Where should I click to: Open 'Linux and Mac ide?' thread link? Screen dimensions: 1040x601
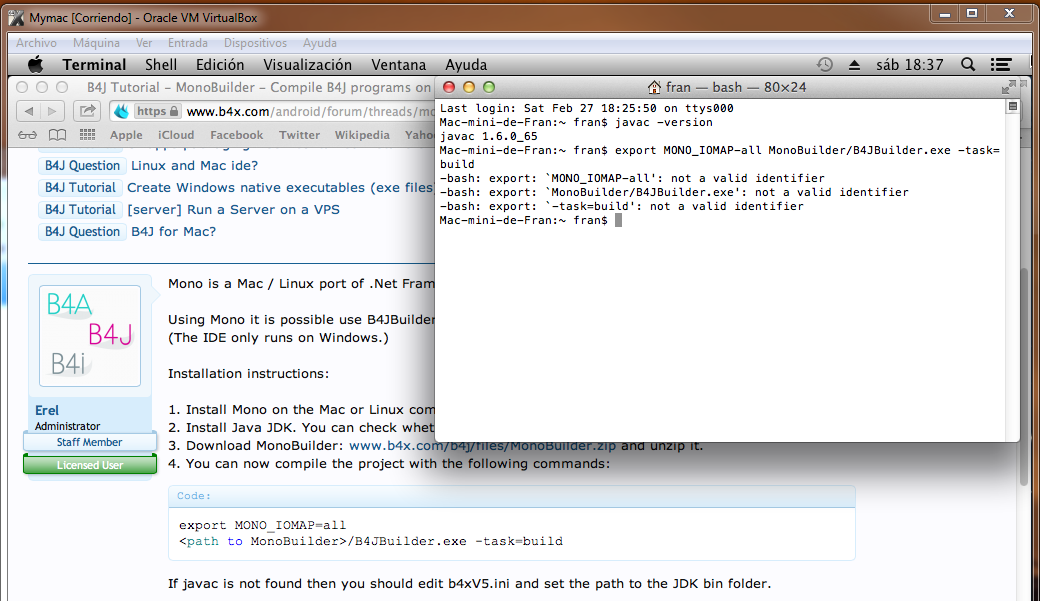click(x=194, y=165)
